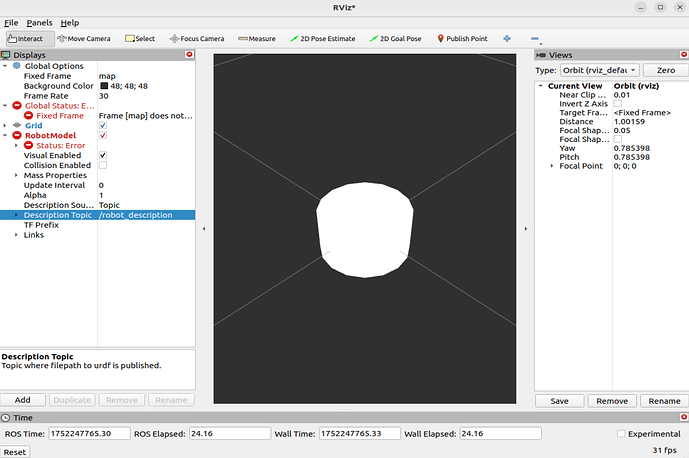The image size is (689, 458).
Task: Click the Zero view button
Action: click(x=666, y=70)
